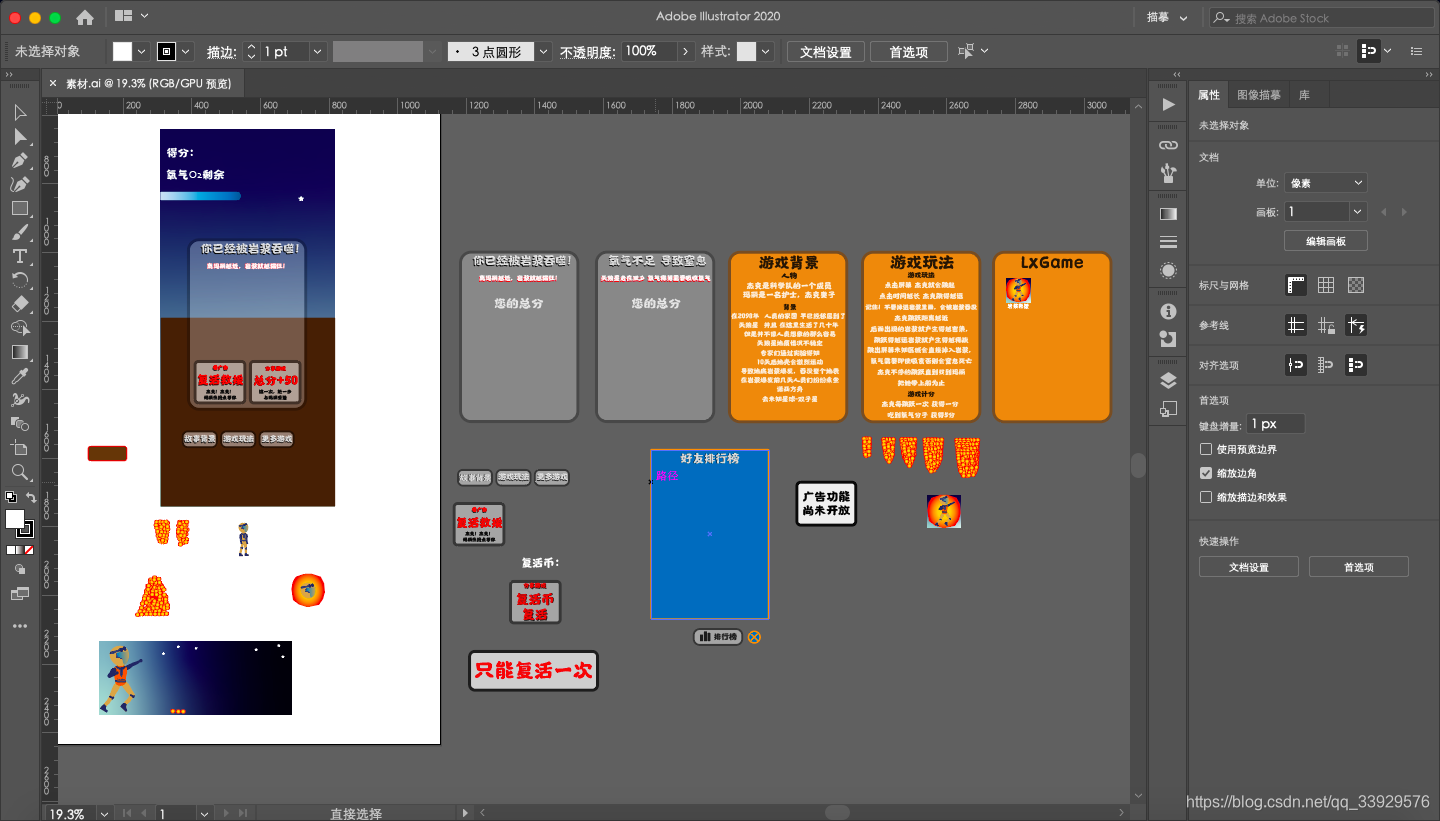The height and width of the screenshot is (821, 1440).
Task: Expand the 不透明度 opacity arrow
Action: tap(686, 51)
